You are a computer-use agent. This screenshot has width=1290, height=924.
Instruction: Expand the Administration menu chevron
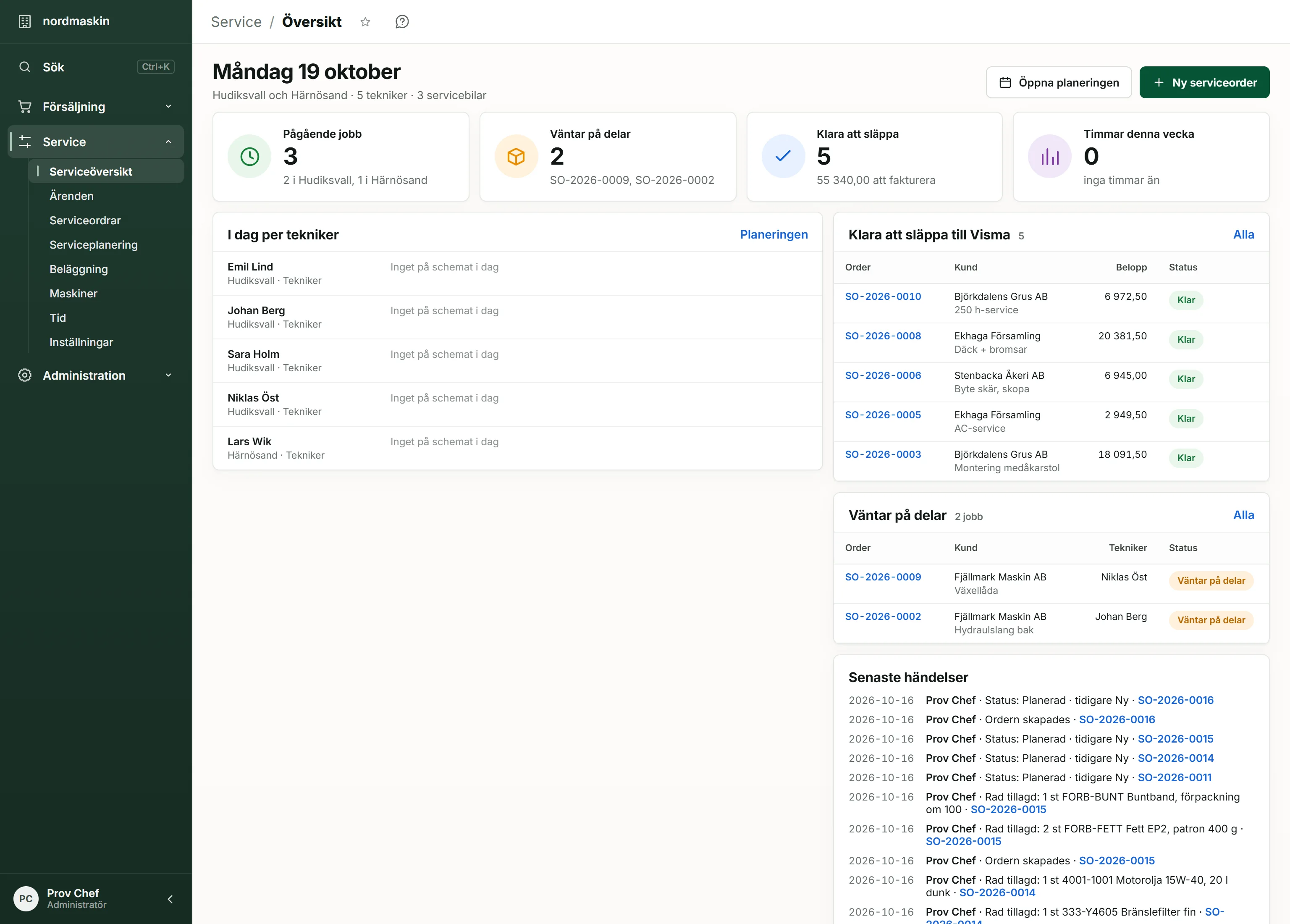(x=168, y=375)
